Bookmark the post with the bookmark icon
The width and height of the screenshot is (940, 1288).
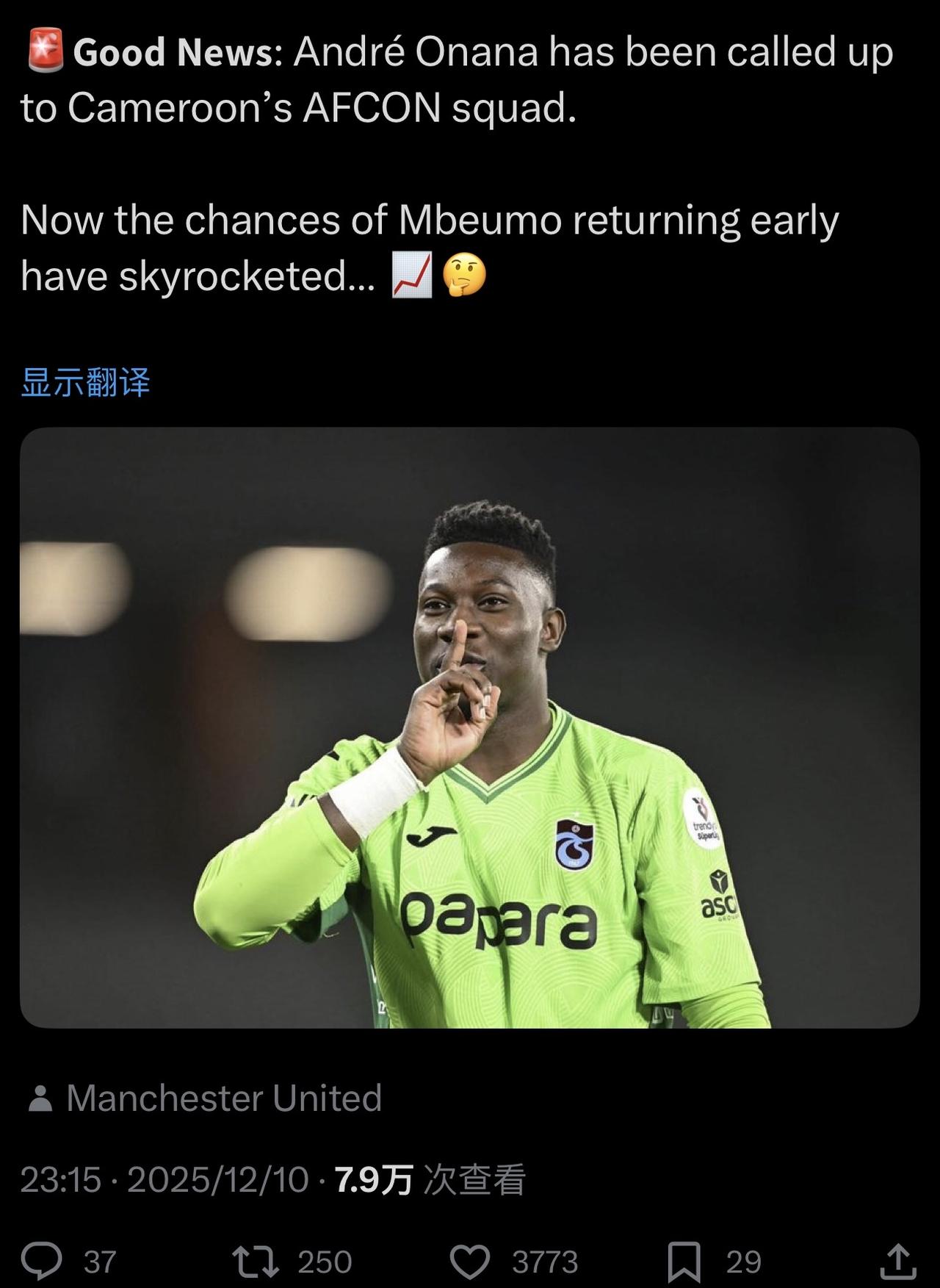coord(684,1262)
